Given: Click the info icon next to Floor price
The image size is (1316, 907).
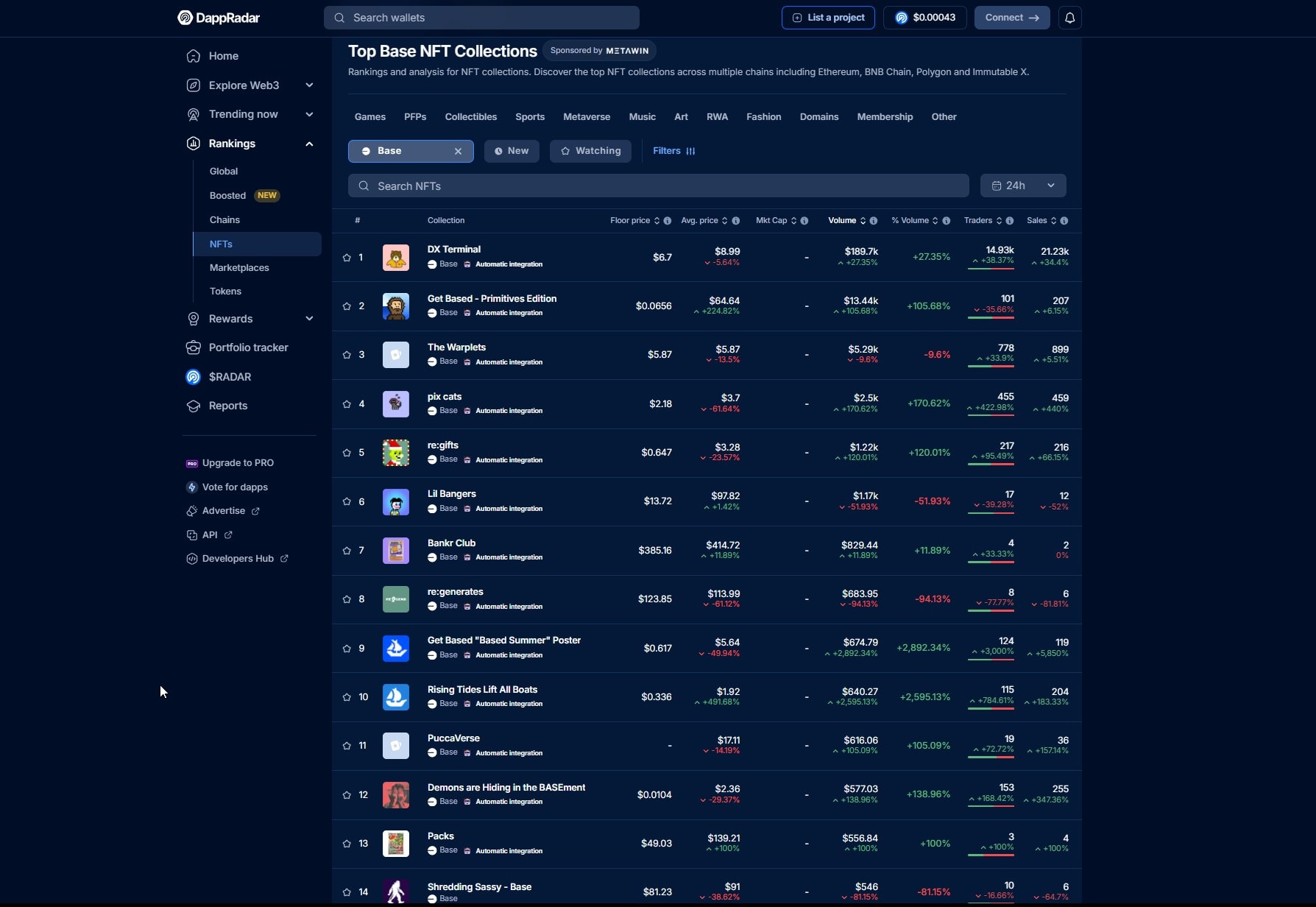Looking at the screenshot, I should point(667,220).
